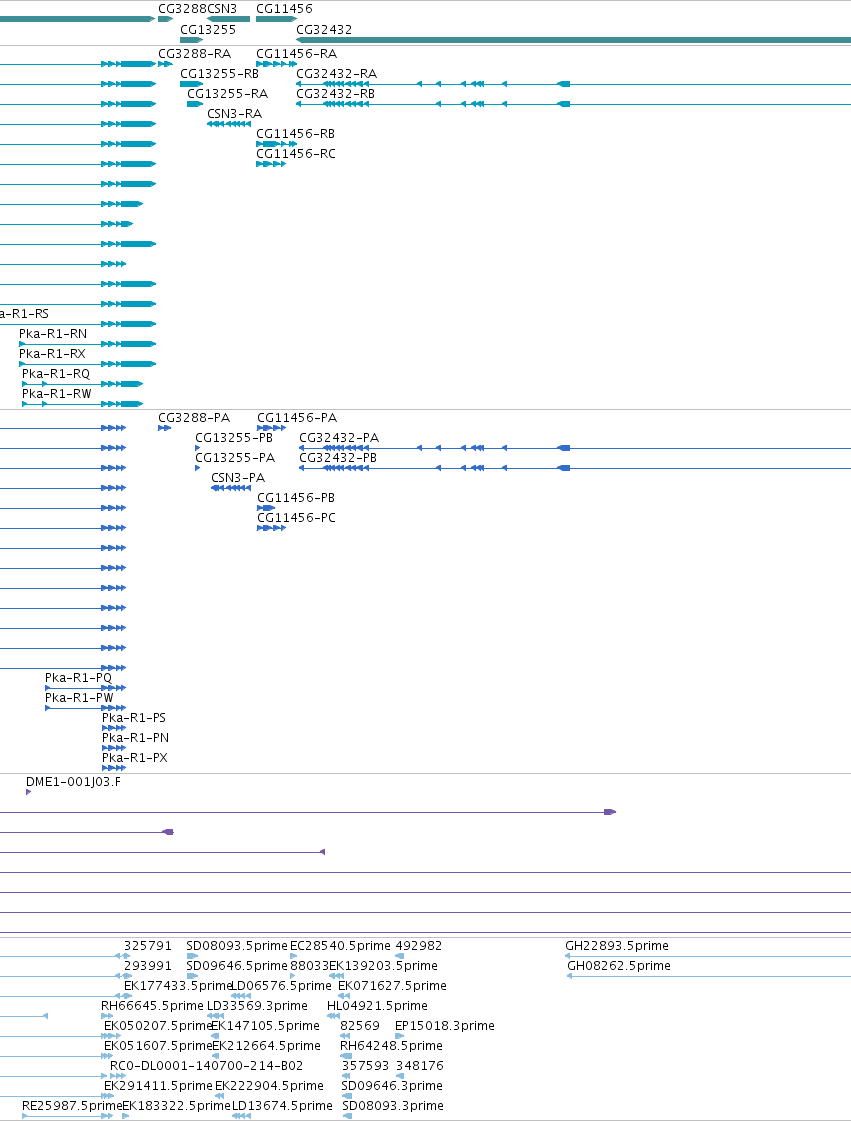The image size is (851, 1121).
Task: Select EST label 348176
Action: tap(420, 1066)
